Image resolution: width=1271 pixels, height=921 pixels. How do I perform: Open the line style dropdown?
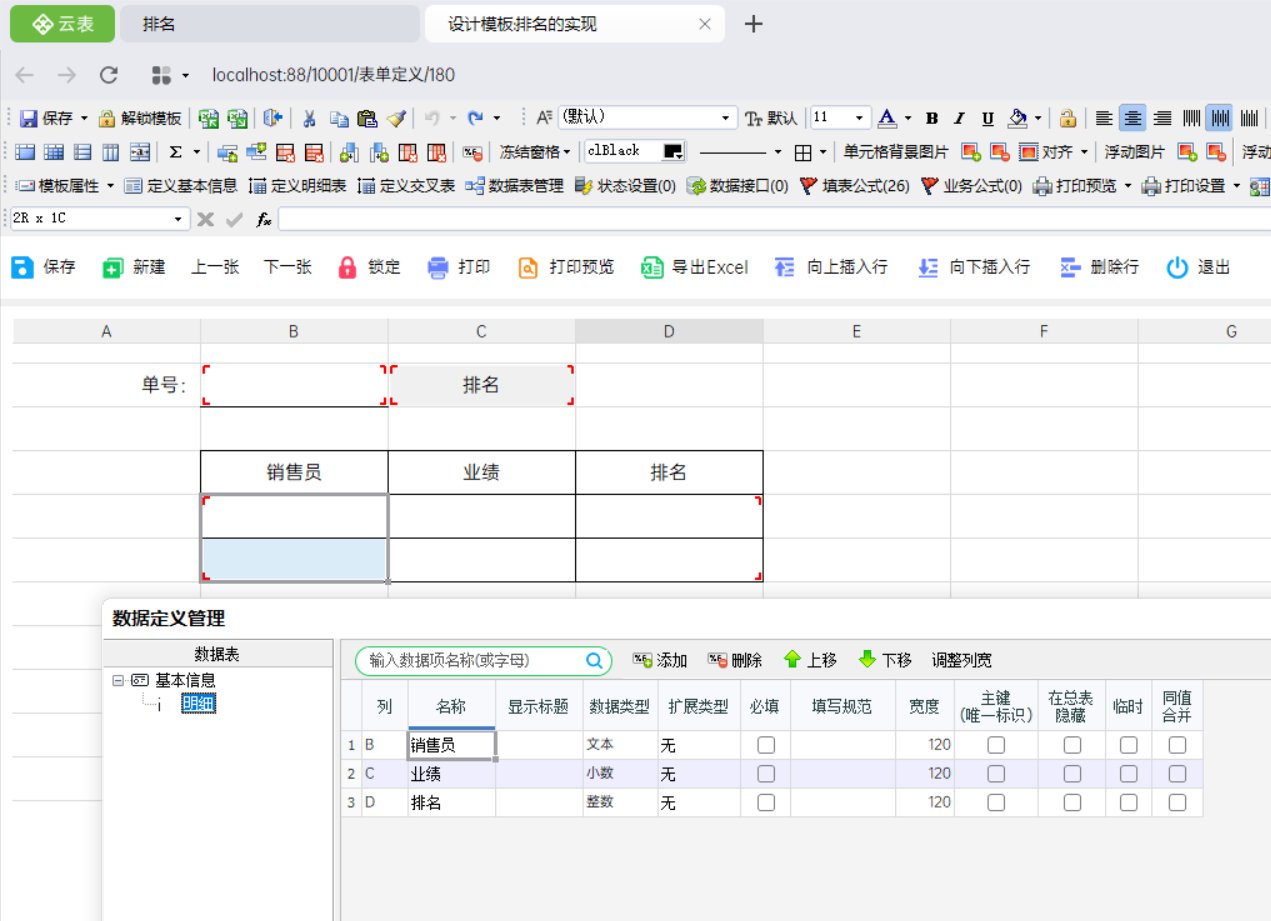click(777, 152)
